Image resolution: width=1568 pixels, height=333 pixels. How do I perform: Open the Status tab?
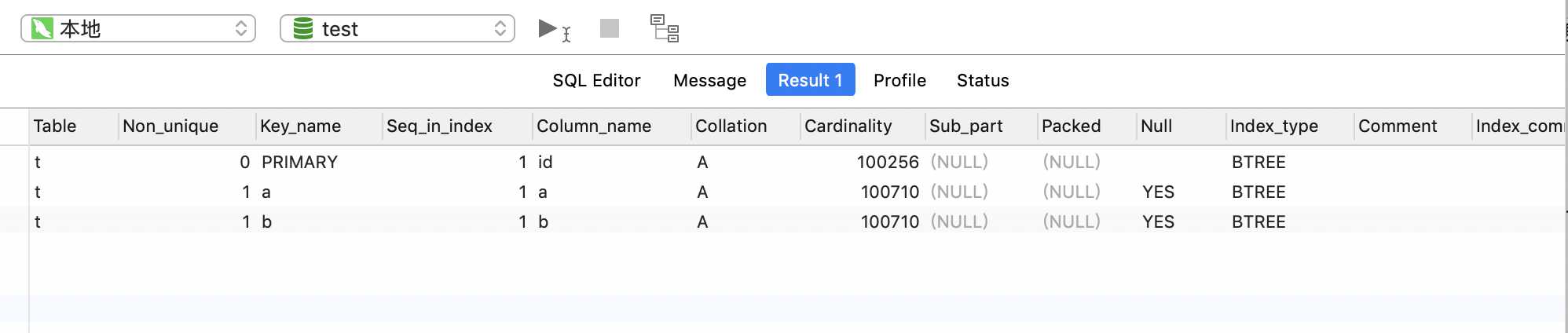[983, 80]
